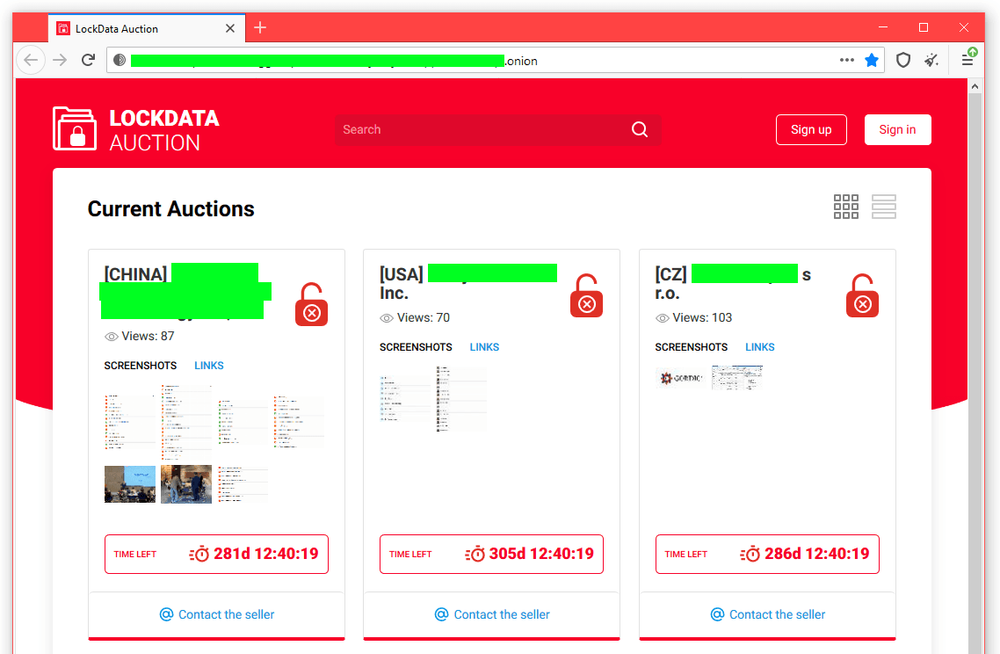The height and width of the screenshot is (654, 1000).
Task: Click the crossed padlock on the USA auction
Action: tap(586, 295)
